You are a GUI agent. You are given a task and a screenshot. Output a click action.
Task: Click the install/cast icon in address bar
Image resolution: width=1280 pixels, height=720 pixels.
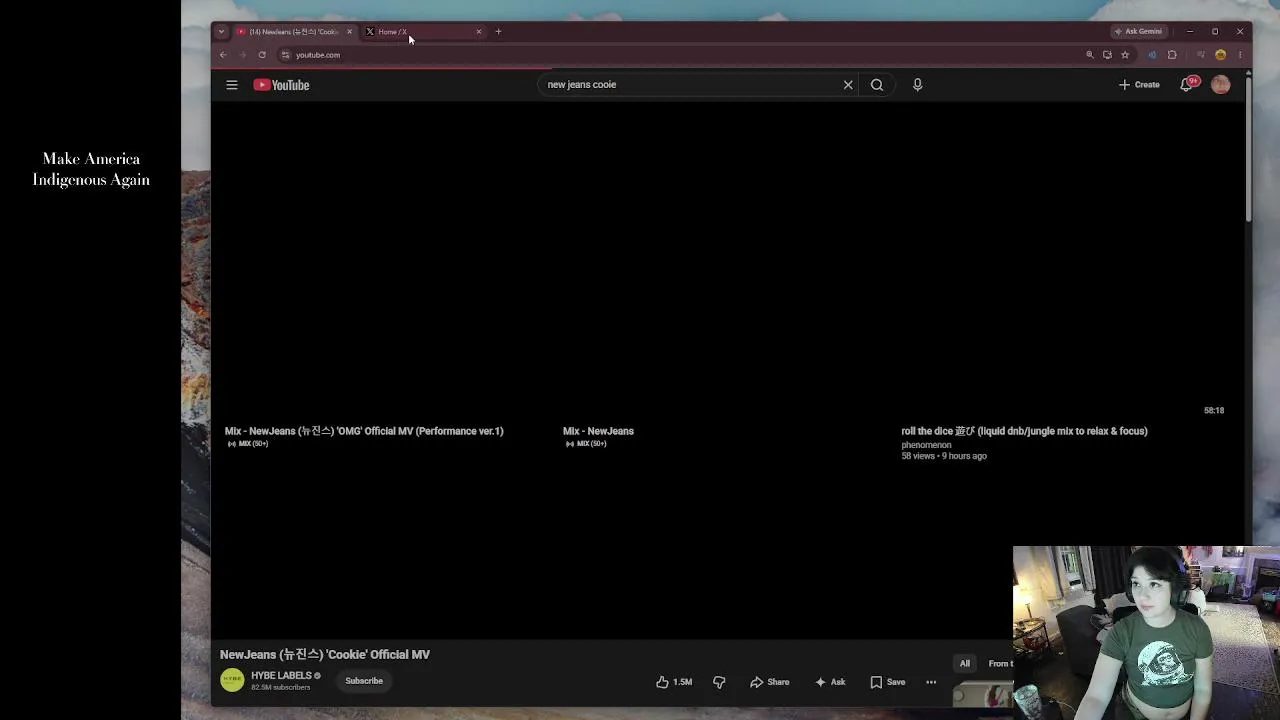(1107, 55)
